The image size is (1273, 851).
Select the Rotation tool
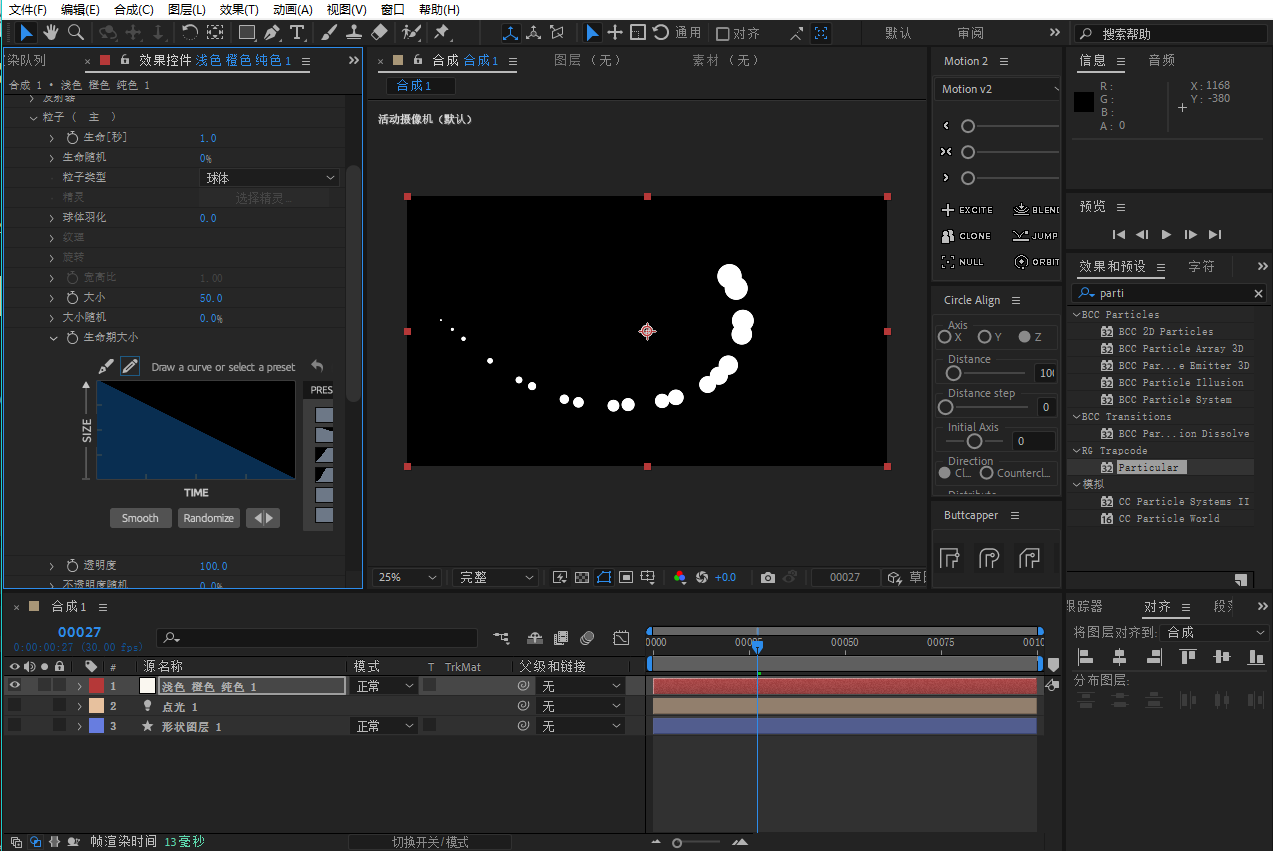pos(189,33)
